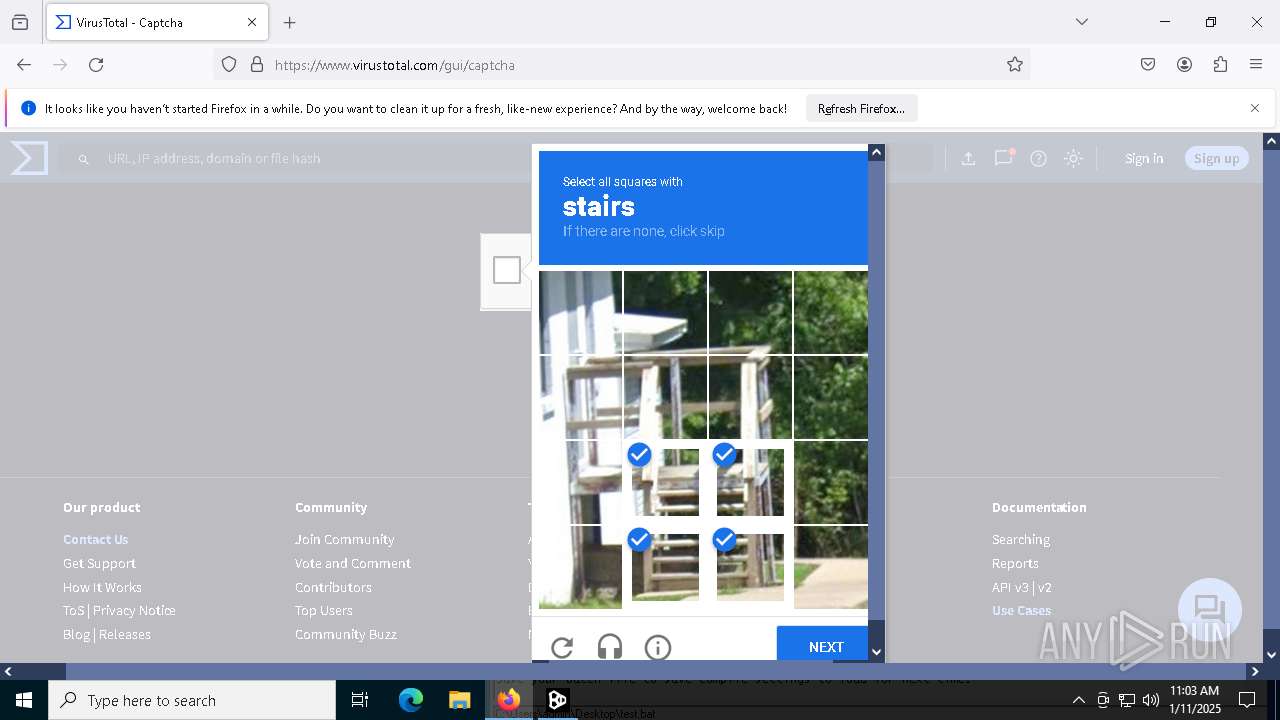Show hidden system tray icons chevron
Screen dimensions: 1280x720
coord(1078,700)
